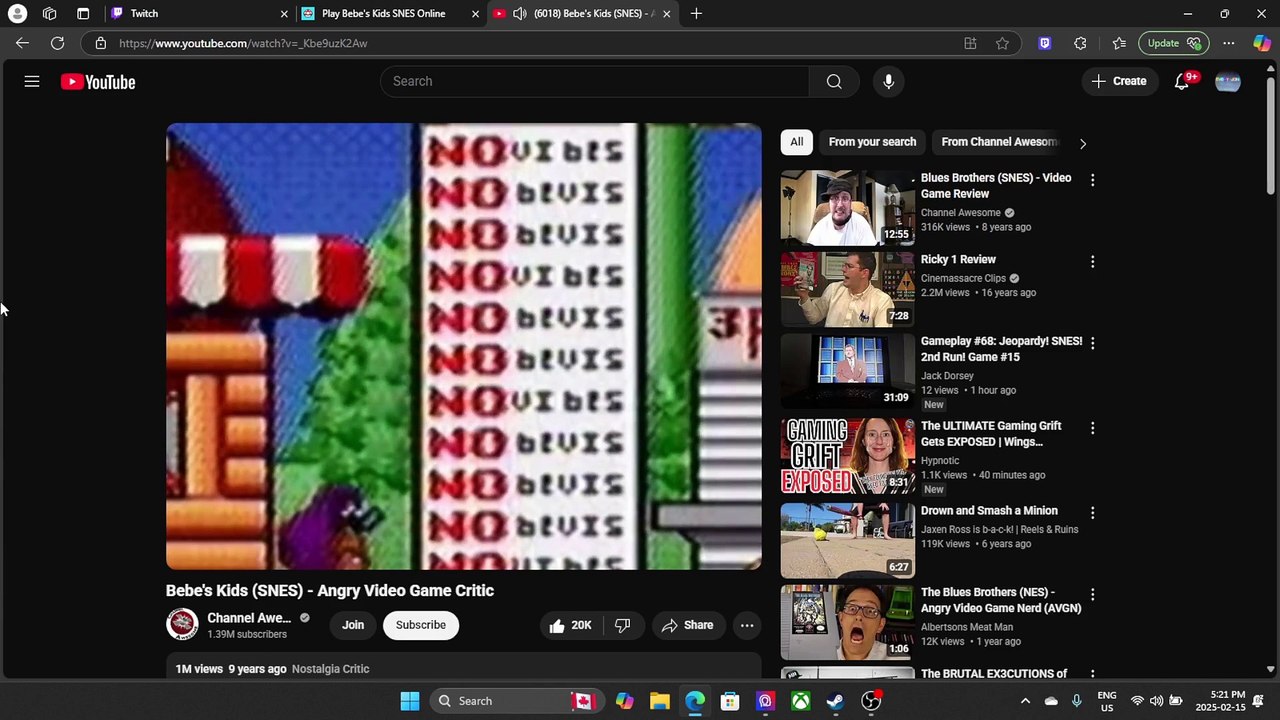1280x720 pixels.
Task: Open options for Drown and Smash a Minion
Action: (1092, 513)
